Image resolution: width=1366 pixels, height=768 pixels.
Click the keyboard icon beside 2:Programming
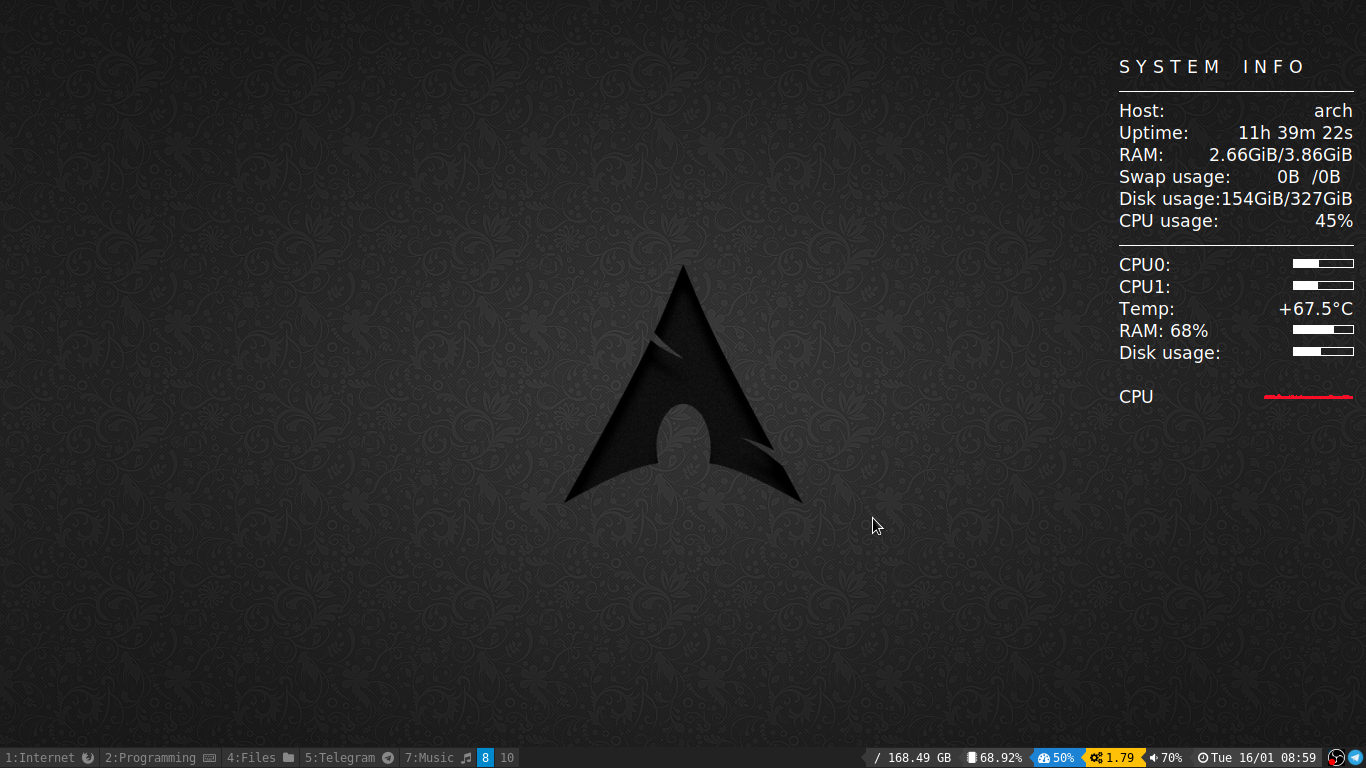click(209, 757)
